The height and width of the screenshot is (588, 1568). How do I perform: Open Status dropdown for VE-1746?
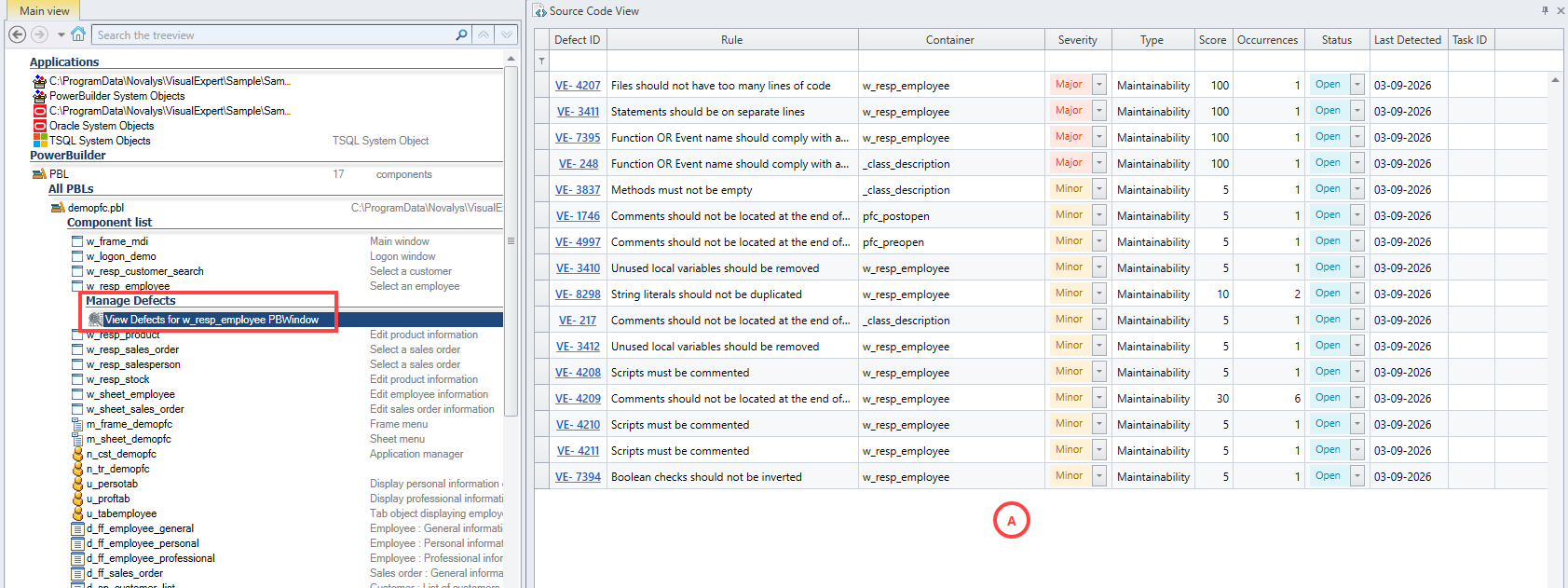1357,215
